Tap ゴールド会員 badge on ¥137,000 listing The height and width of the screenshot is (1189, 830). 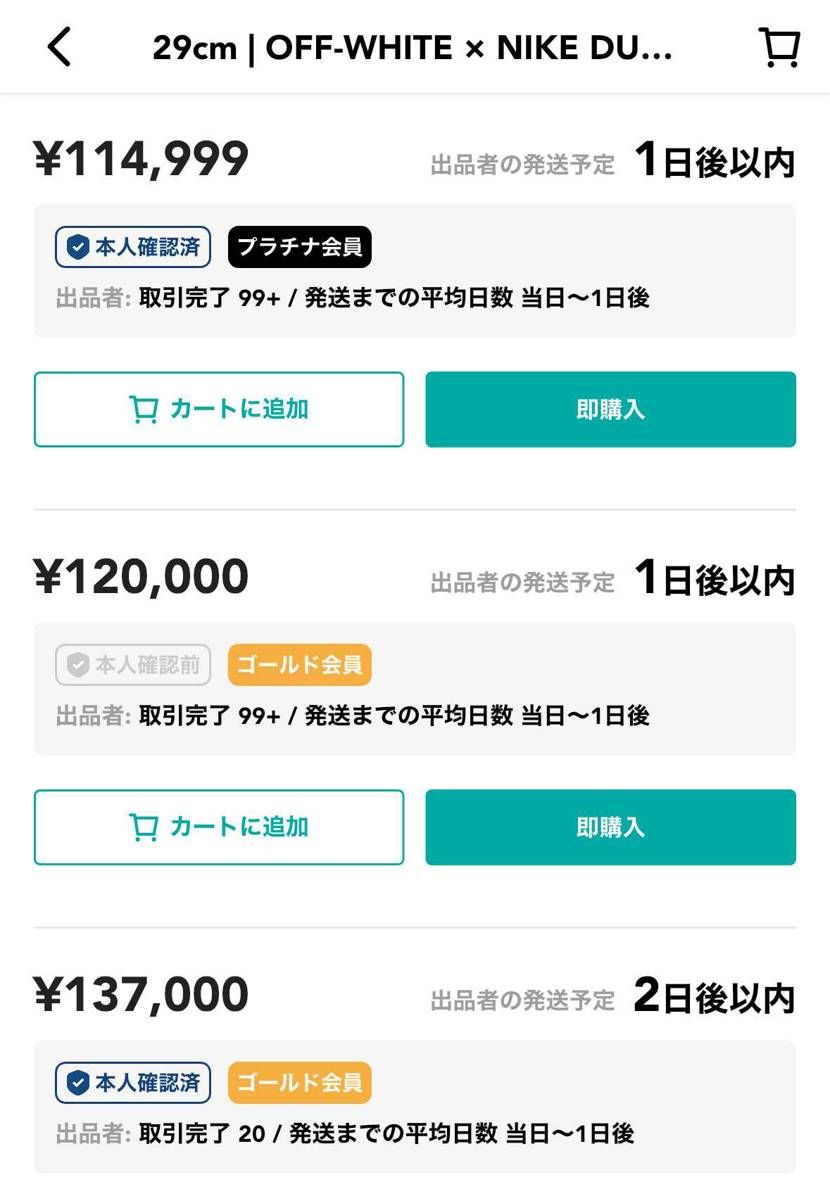pyautogui.click(x=300, y=1082)
